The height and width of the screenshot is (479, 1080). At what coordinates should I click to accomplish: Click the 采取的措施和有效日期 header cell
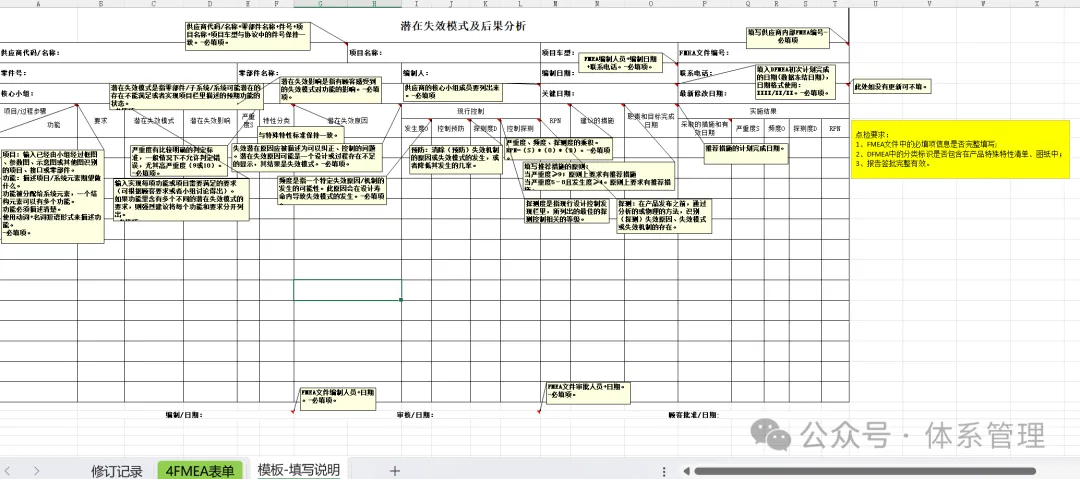pyautogui.click(x=705, y=128)
